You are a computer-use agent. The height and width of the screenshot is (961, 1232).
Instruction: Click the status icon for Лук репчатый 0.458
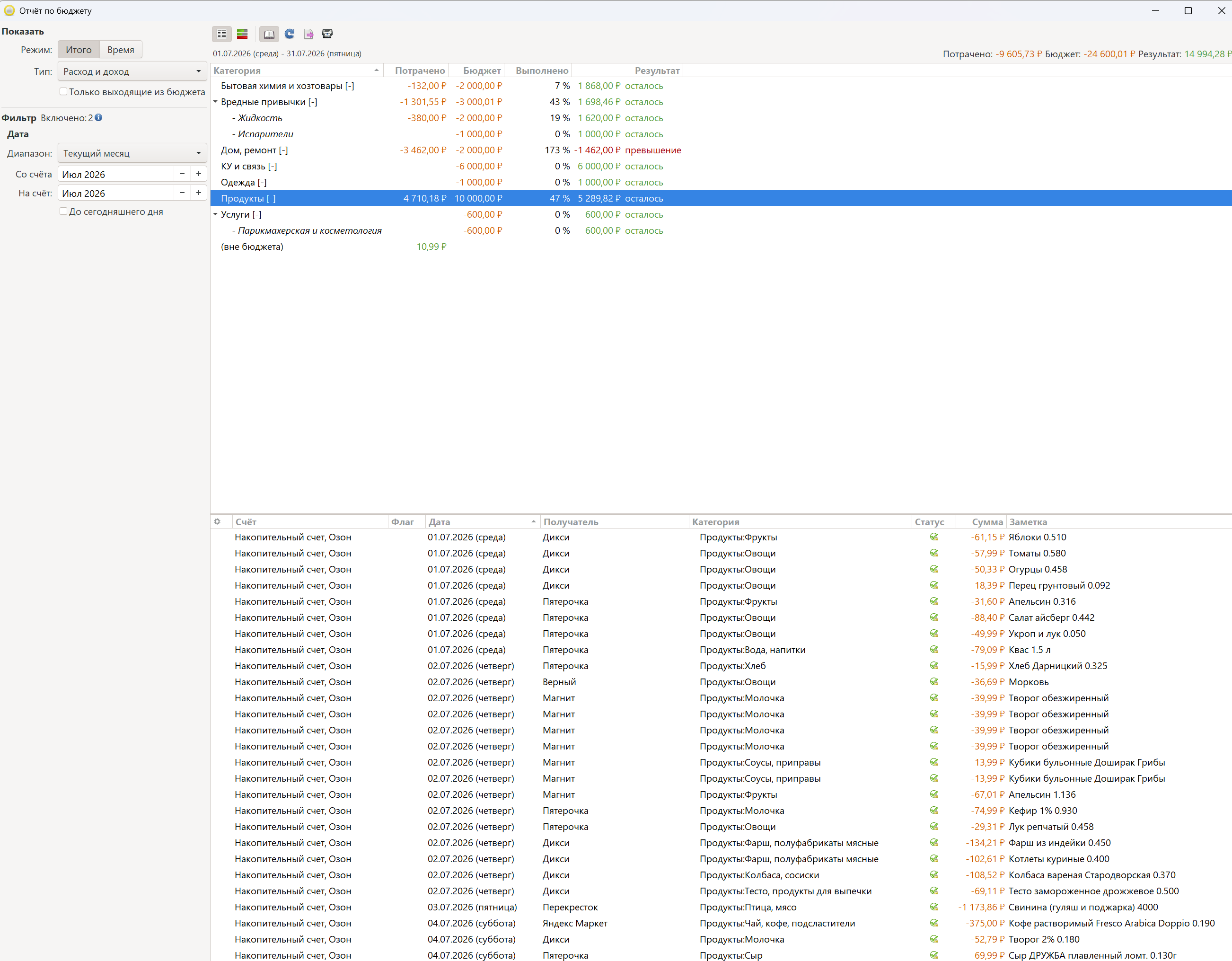tap(934, 826)
